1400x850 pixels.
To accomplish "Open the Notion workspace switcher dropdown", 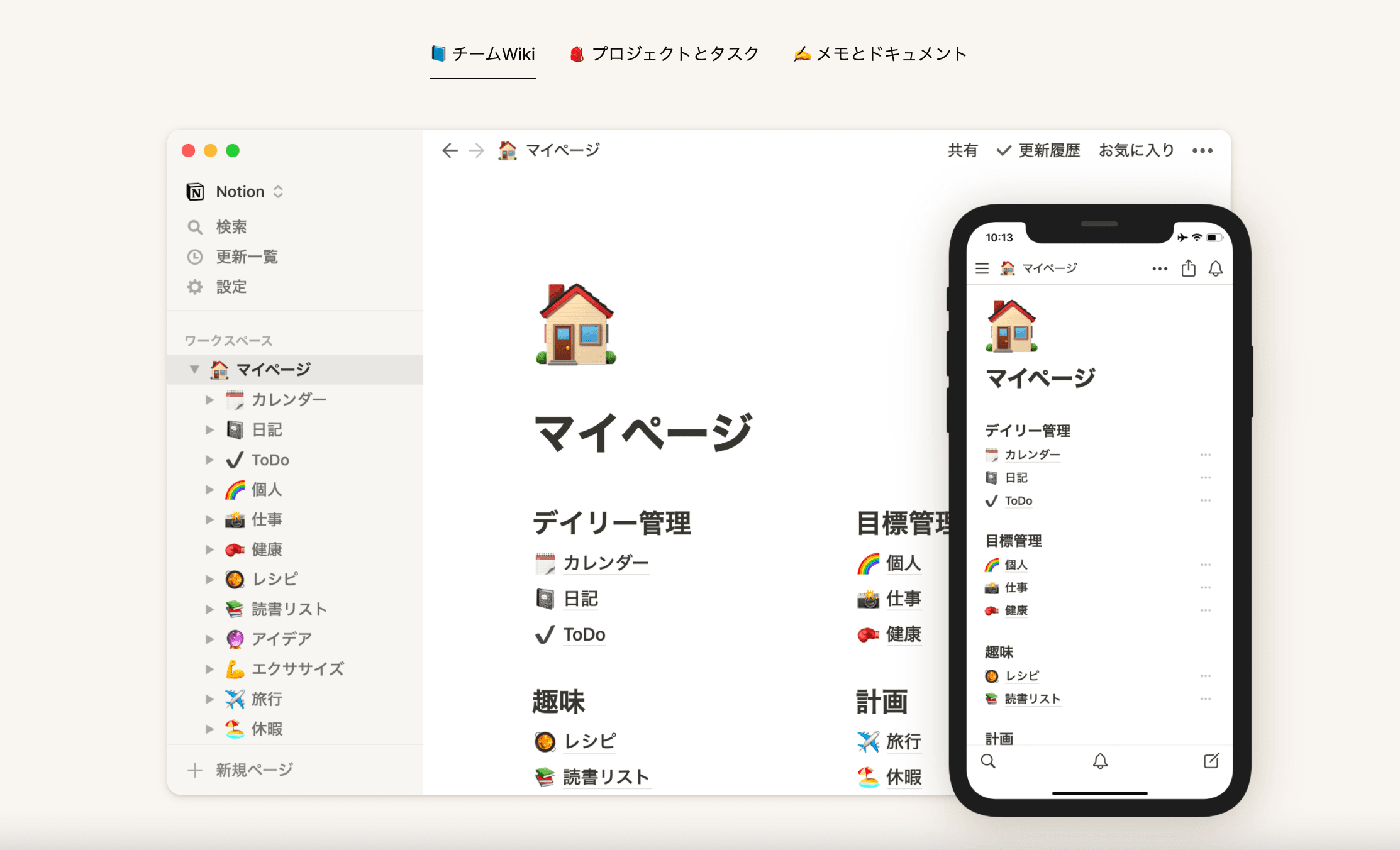I will [240, 192].
